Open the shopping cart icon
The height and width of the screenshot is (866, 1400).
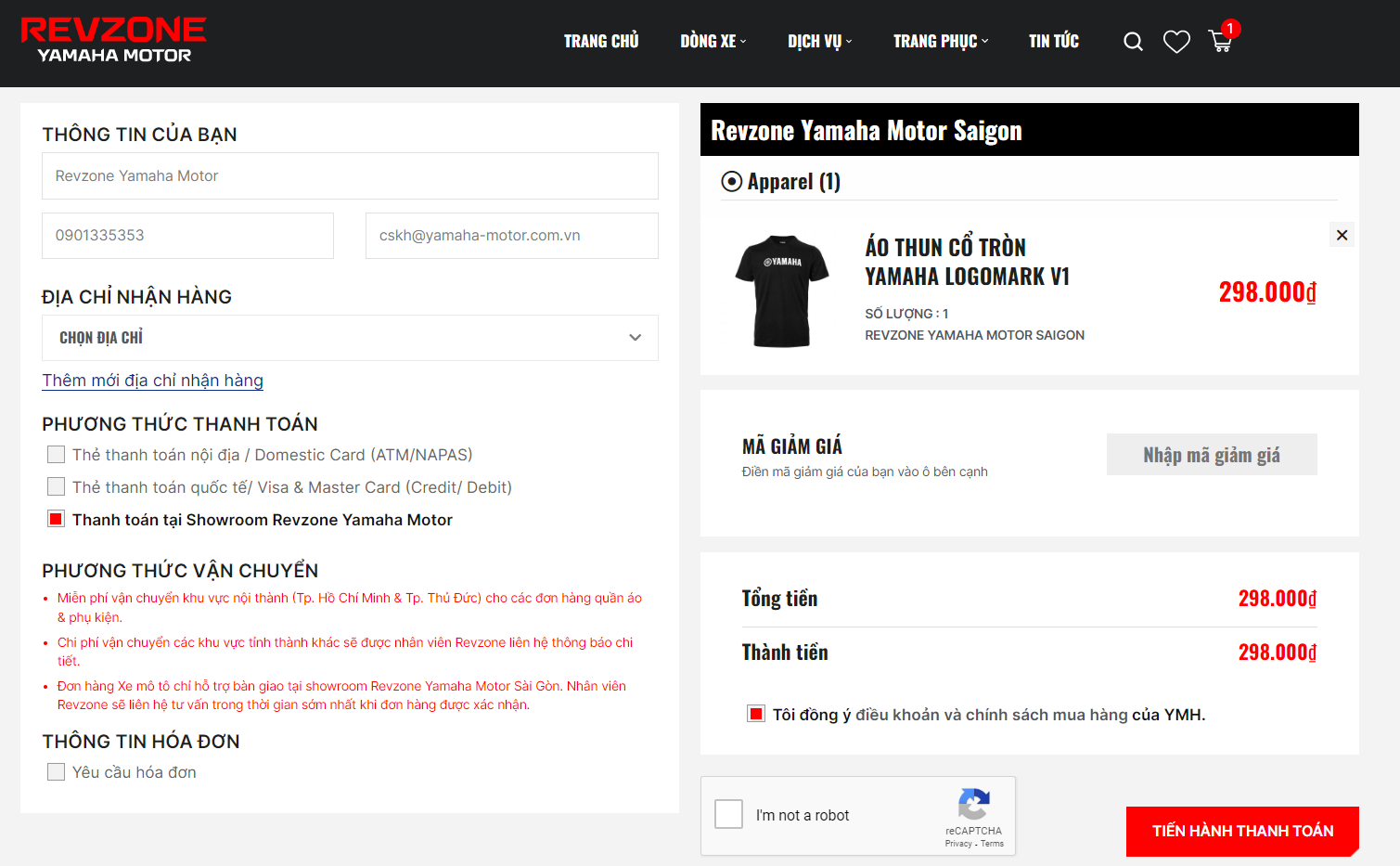[1220, 42]
